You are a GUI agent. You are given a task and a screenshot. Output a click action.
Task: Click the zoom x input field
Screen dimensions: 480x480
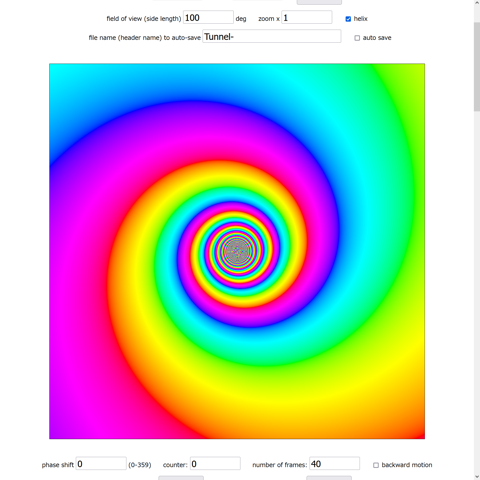pos(307,17)
